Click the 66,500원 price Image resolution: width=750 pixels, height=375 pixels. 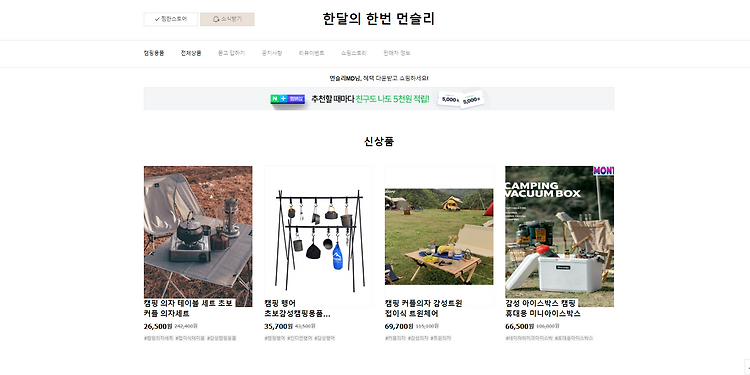coord(519,326)
